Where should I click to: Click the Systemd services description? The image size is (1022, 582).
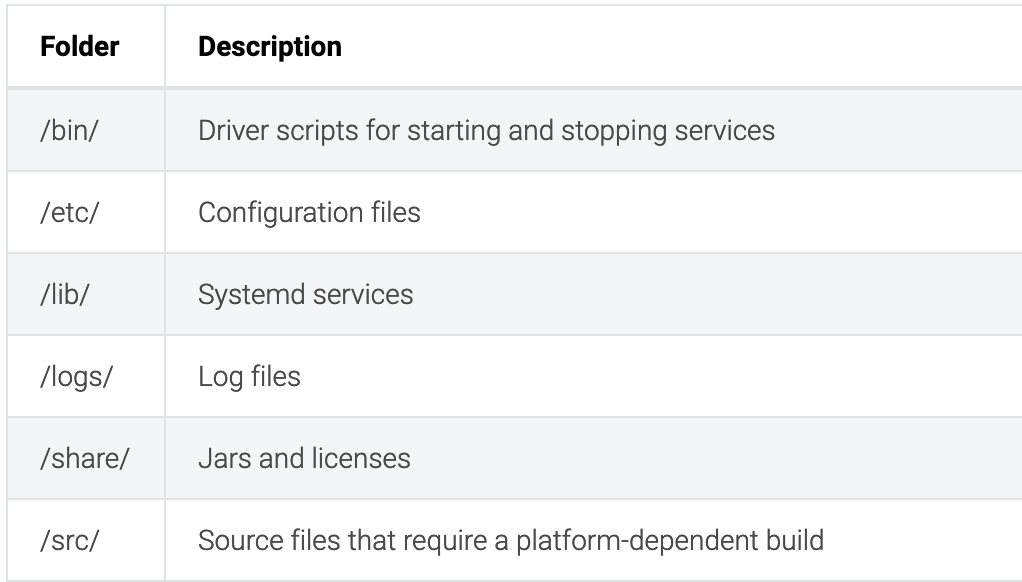pos(306,295)
